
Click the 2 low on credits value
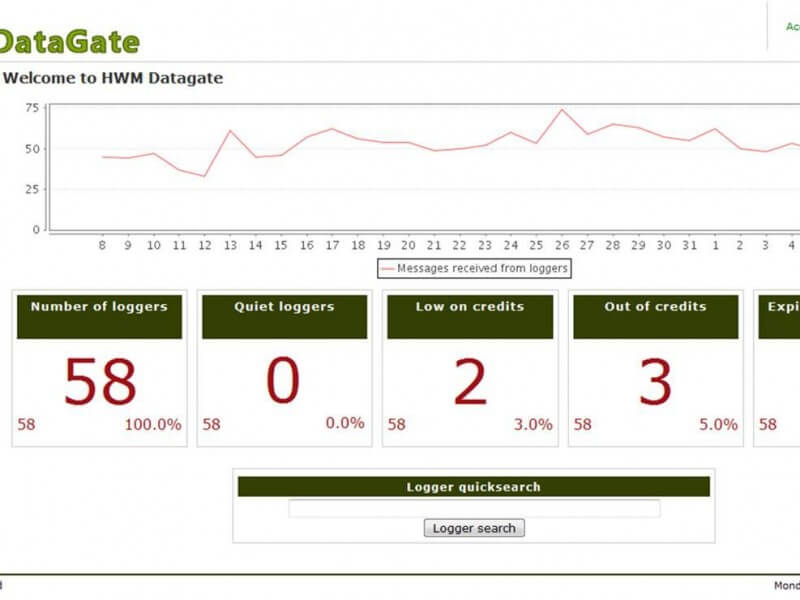[x=470, y=381]
